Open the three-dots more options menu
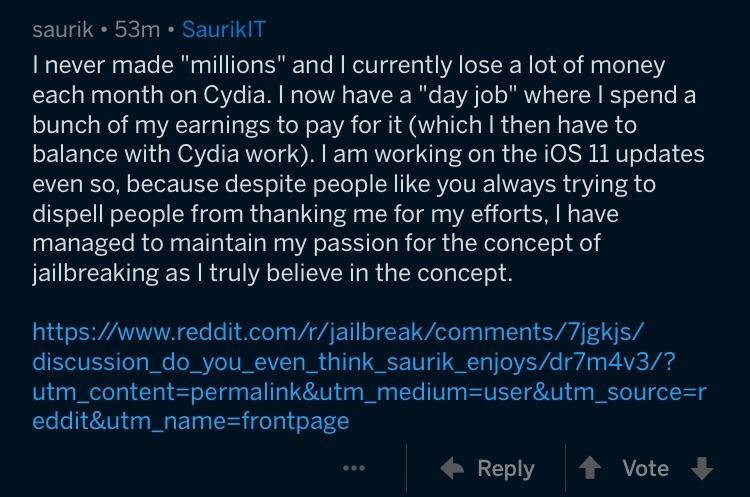Image resolution: width=750 pixels, height=497 pixels. point(354,468)
